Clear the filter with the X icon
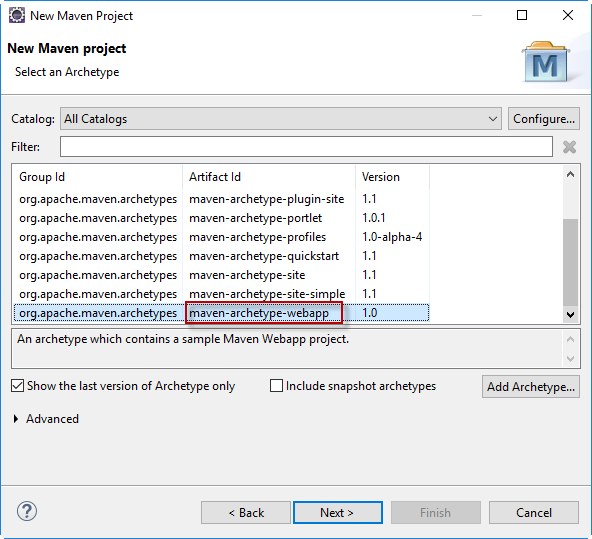592x539 pixels. pos(569,147)
